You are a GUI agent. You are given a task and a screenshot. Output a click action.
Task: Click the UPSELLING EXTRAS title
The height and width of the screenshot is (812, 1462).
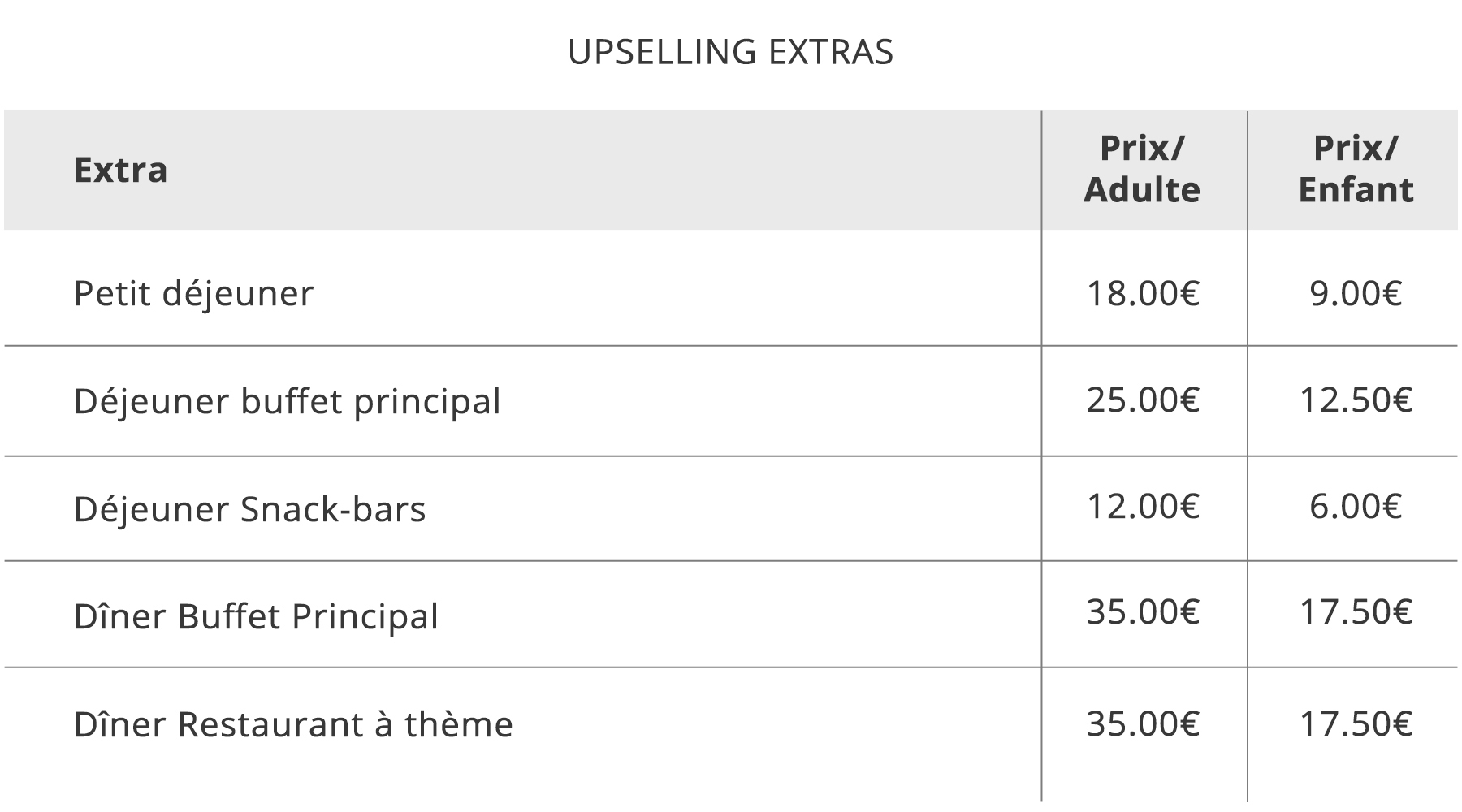point(730,52)
